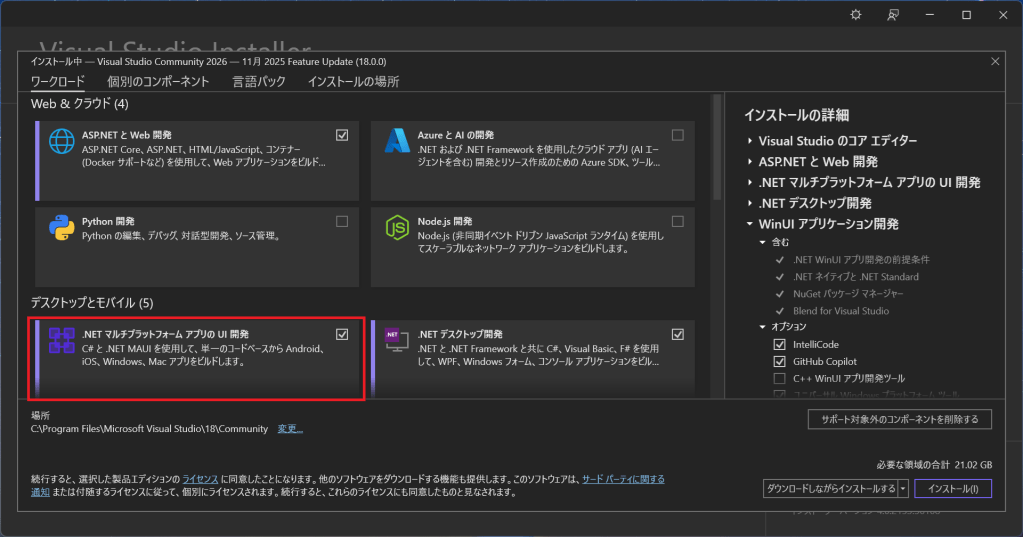The height and width of the screenshot is (537, 1023).
Task: Click the Azure and AI development icon
Action: (398, 142)
